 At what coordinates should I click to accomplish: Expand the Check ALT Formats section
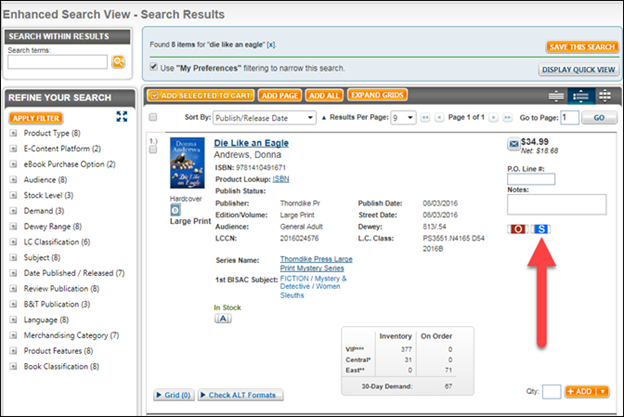coord(240,396)
